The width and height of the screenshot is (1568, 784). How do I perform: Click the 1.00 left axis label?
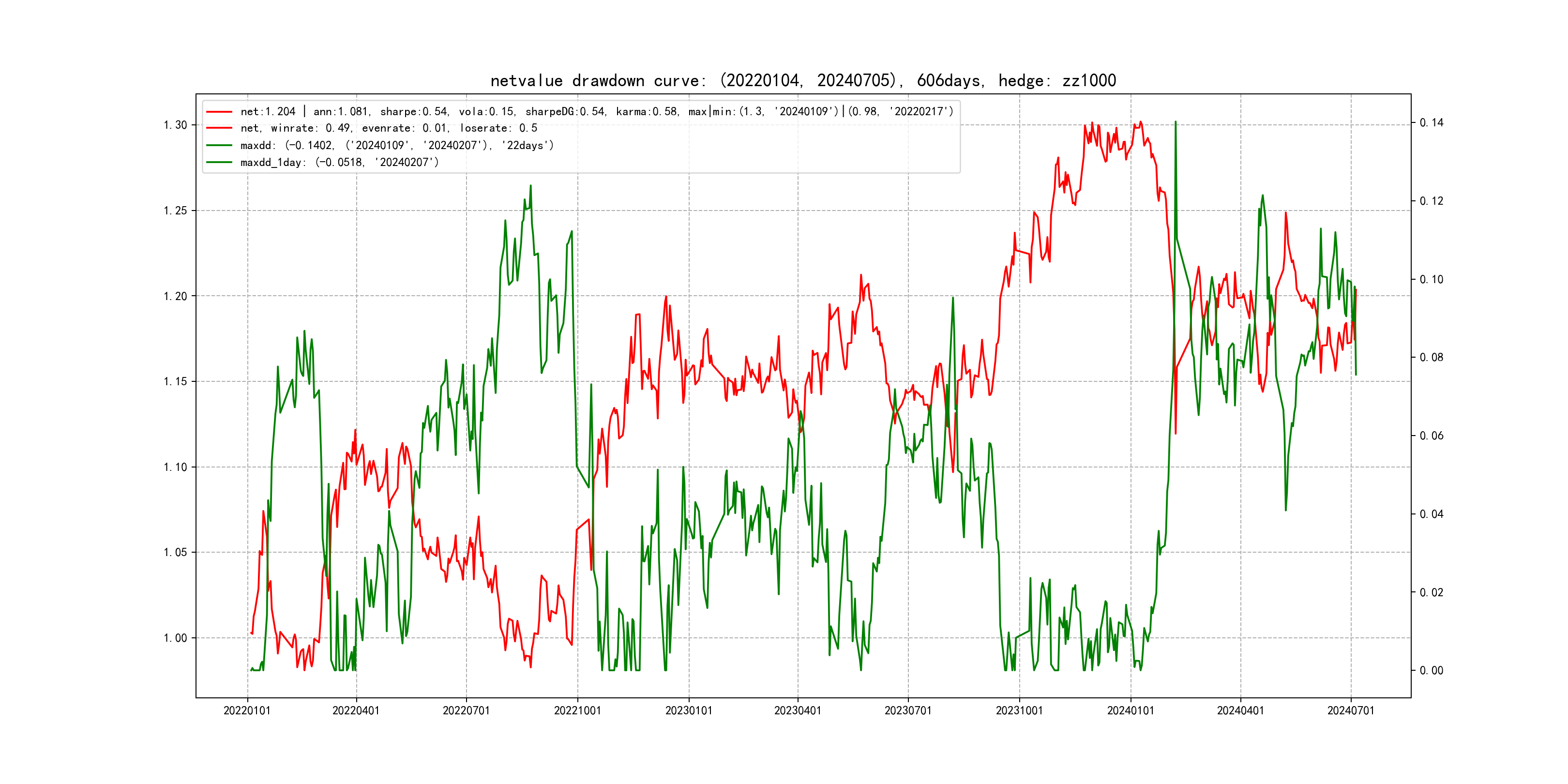pos(175,638)
